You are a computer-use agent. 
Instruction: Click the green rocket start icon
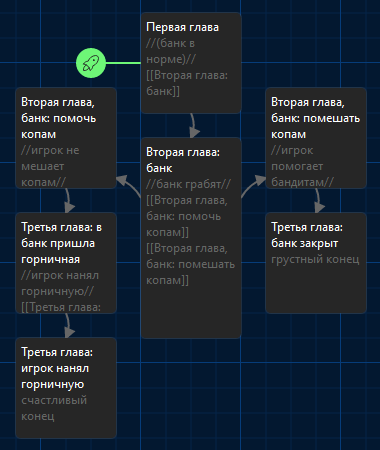tap(91, 63)
